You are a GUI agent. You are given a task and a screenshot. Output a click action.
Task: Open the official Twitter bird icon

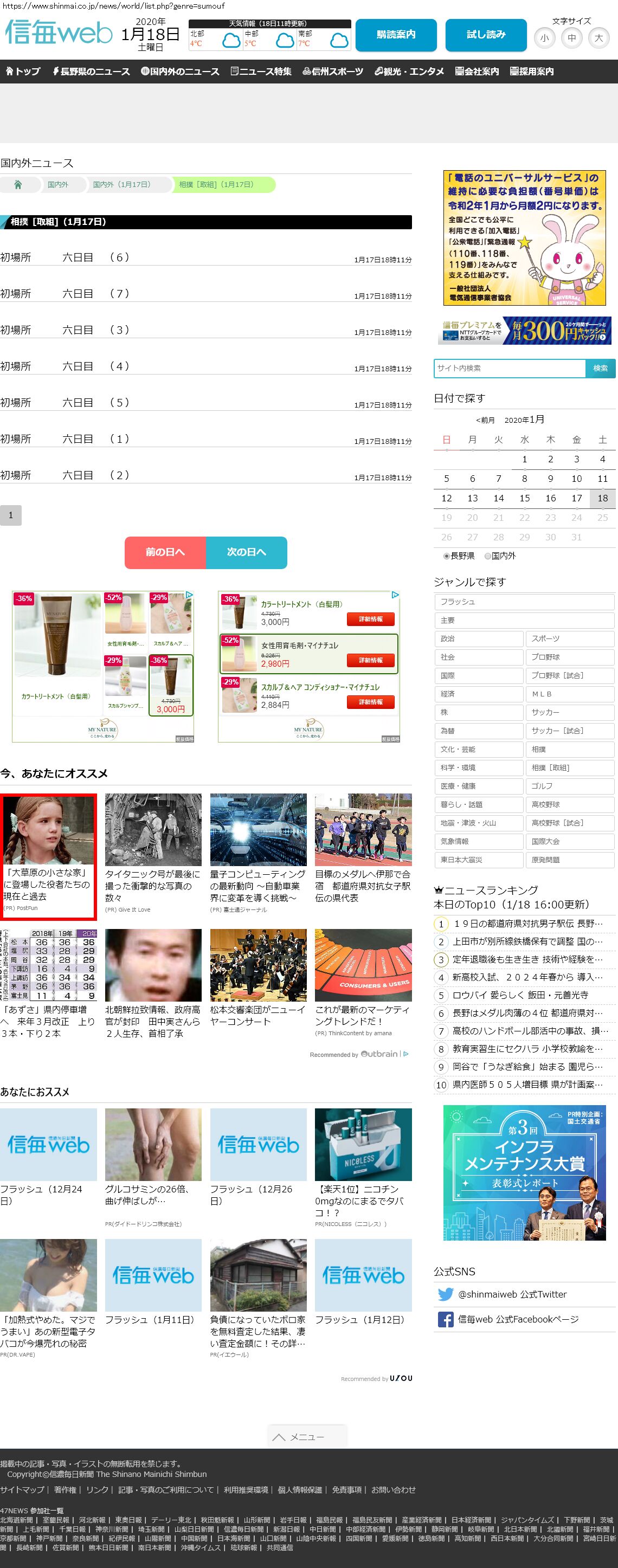pos(445,1294)
